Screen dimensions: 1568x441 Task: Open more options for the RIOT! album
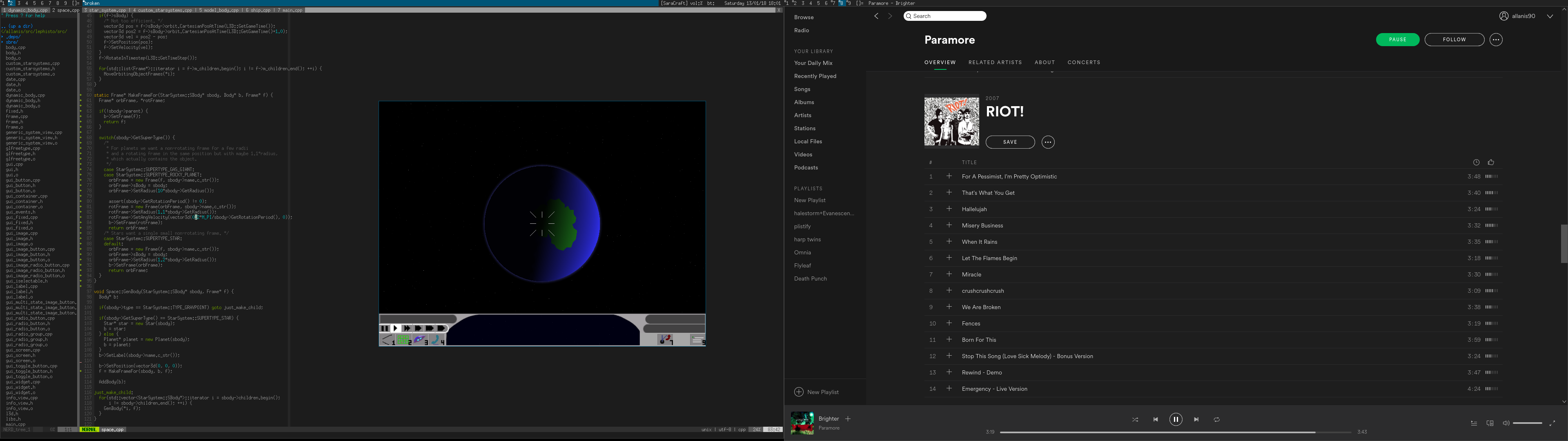(1047, 143)
